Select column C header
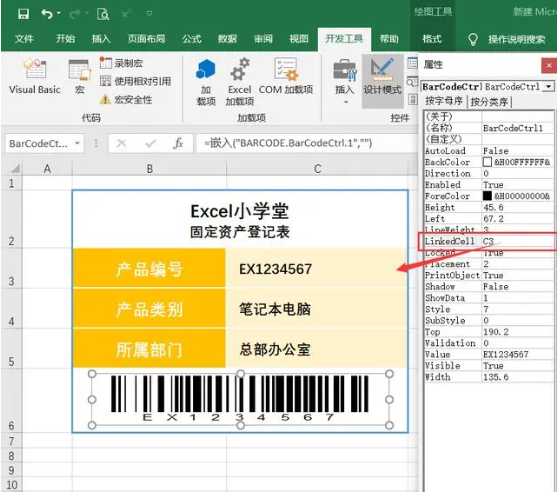Viewport: 559px width, 497px height. (x=317, y=169)
